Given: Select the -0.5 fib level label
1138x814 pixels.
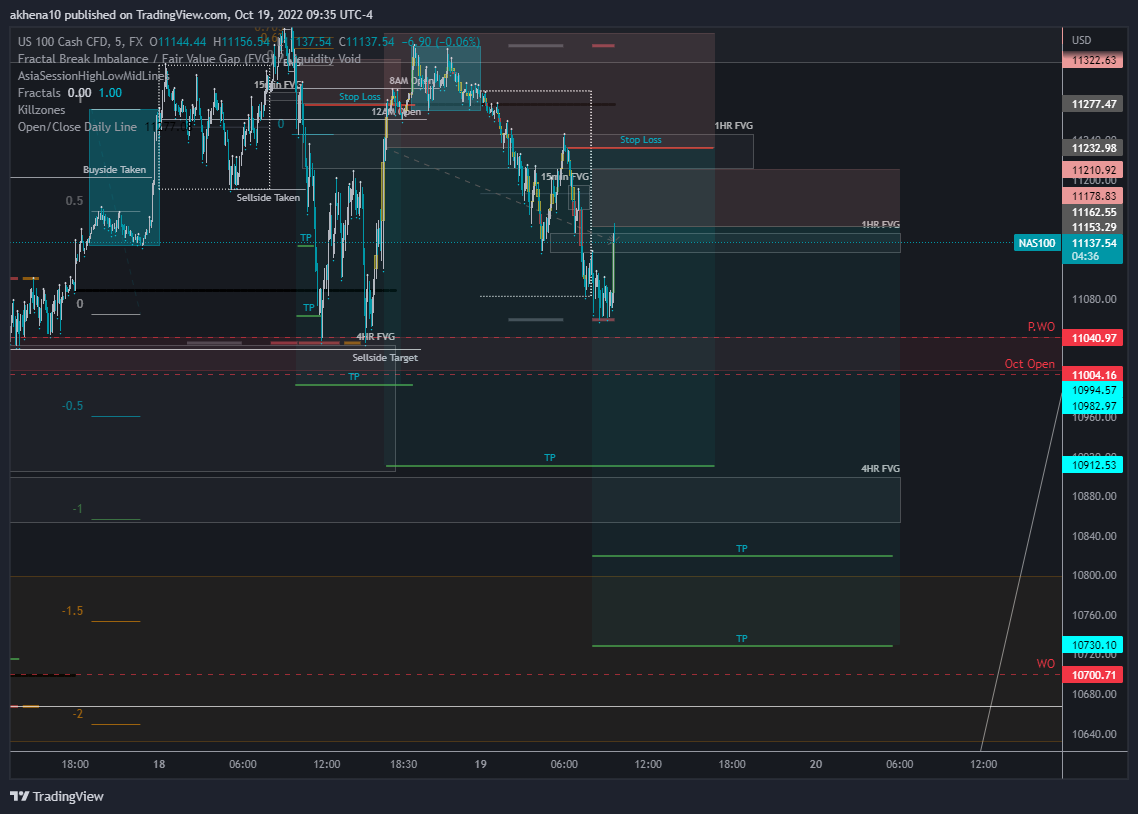Looking at the screenshot, I should point(72,406).
